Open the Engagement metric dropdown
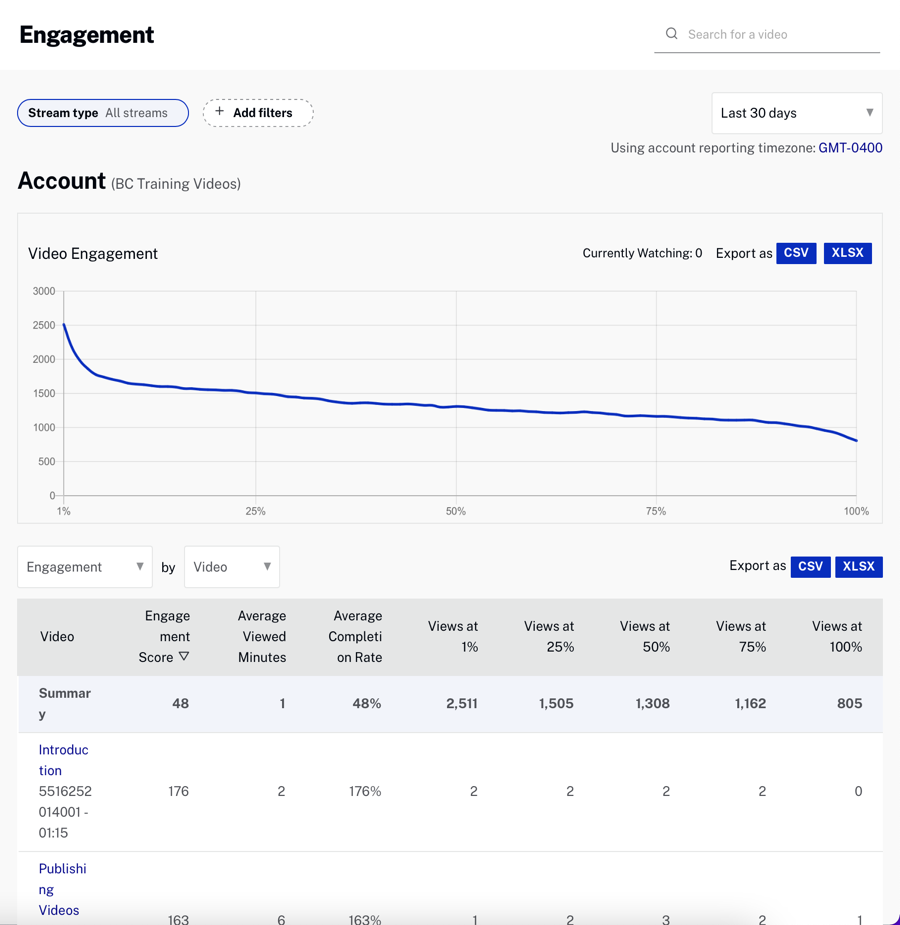 coord(80,566)
